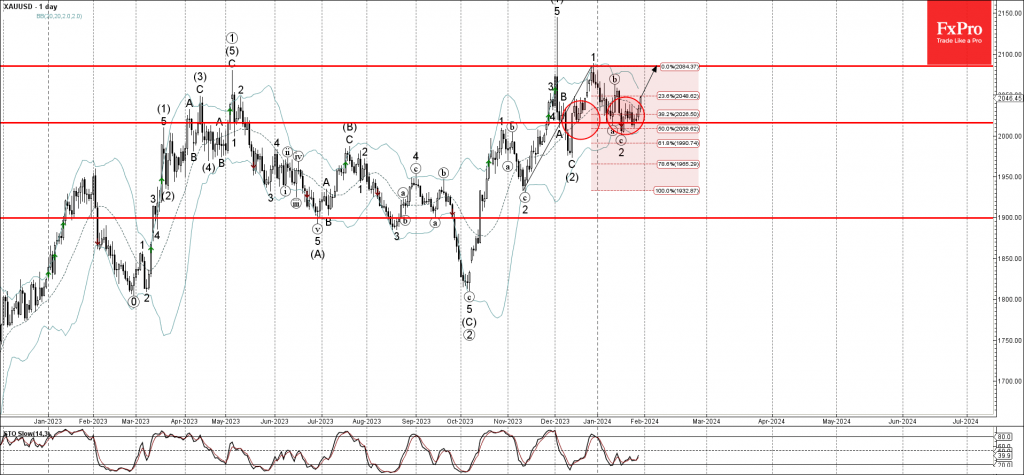The image size is (1024, 475).
Task: Select the 38.2%(2026.50) Fibonacci level label
Action: (680, 114)
